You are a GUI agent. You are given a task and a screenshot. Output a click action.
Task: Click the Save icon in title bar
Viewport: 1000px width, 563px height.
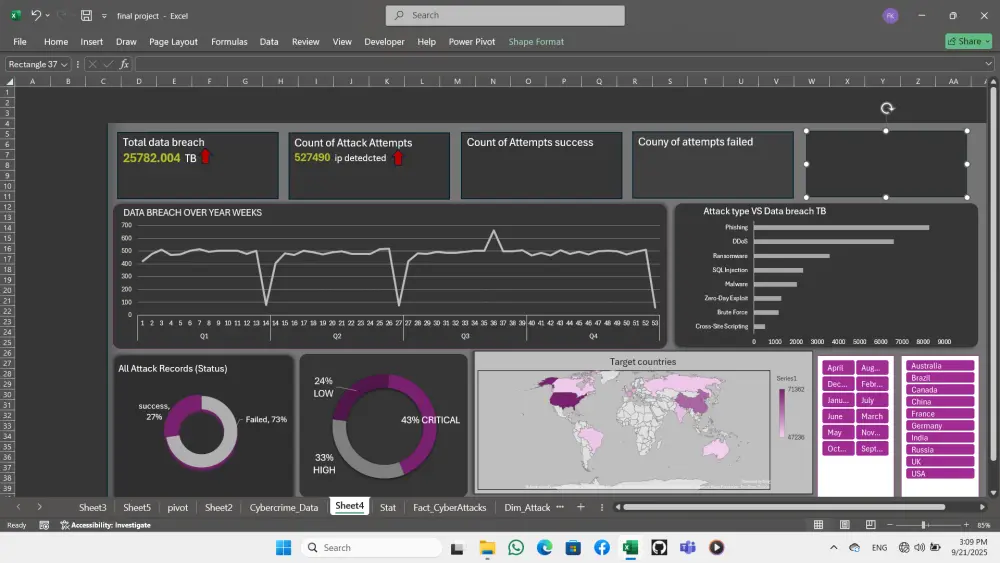86,15
